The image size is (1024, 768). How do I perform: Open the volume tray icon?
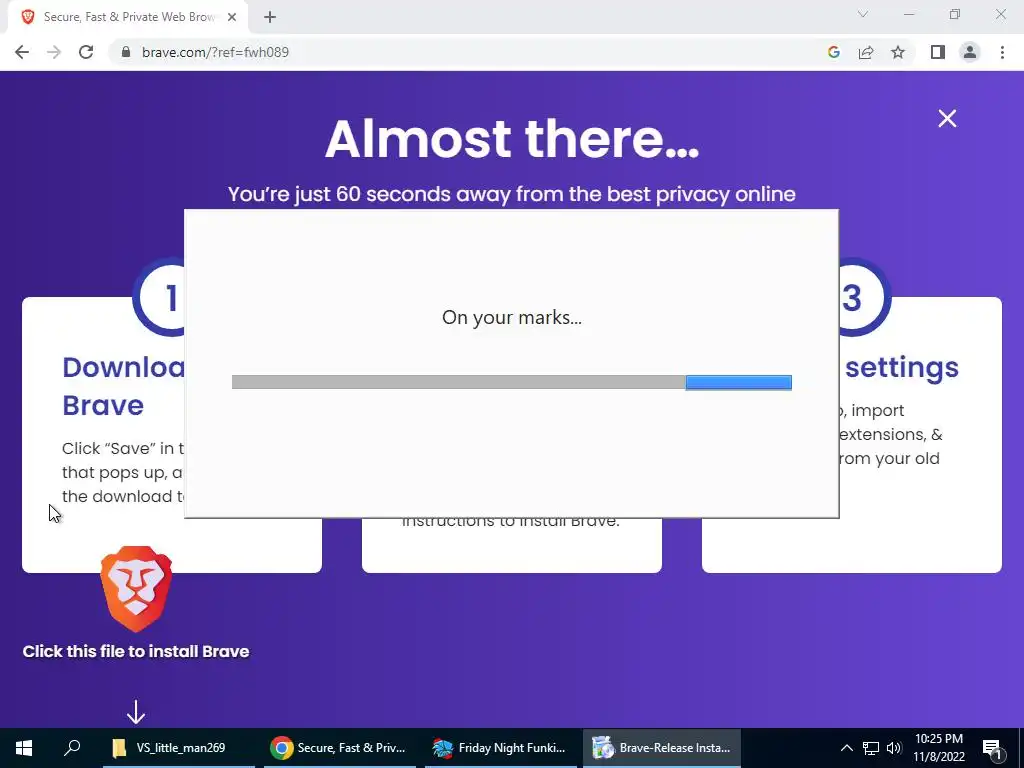(893, 748)
